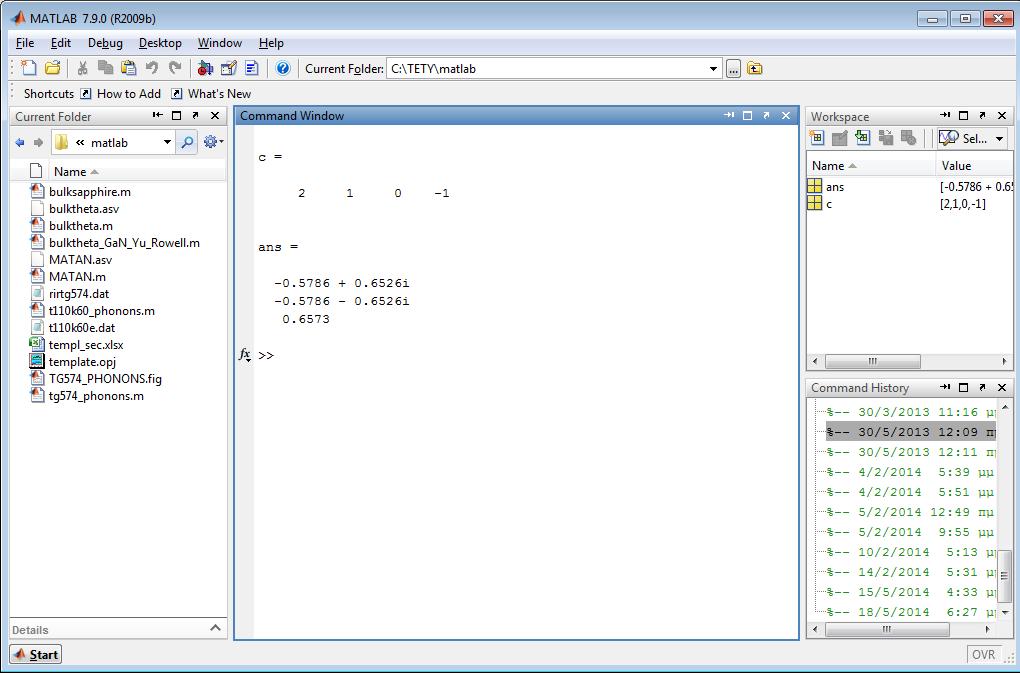The image size is (1020, 673).
Task: Expand Current Folder path dropdown
Action: [713, 68]
